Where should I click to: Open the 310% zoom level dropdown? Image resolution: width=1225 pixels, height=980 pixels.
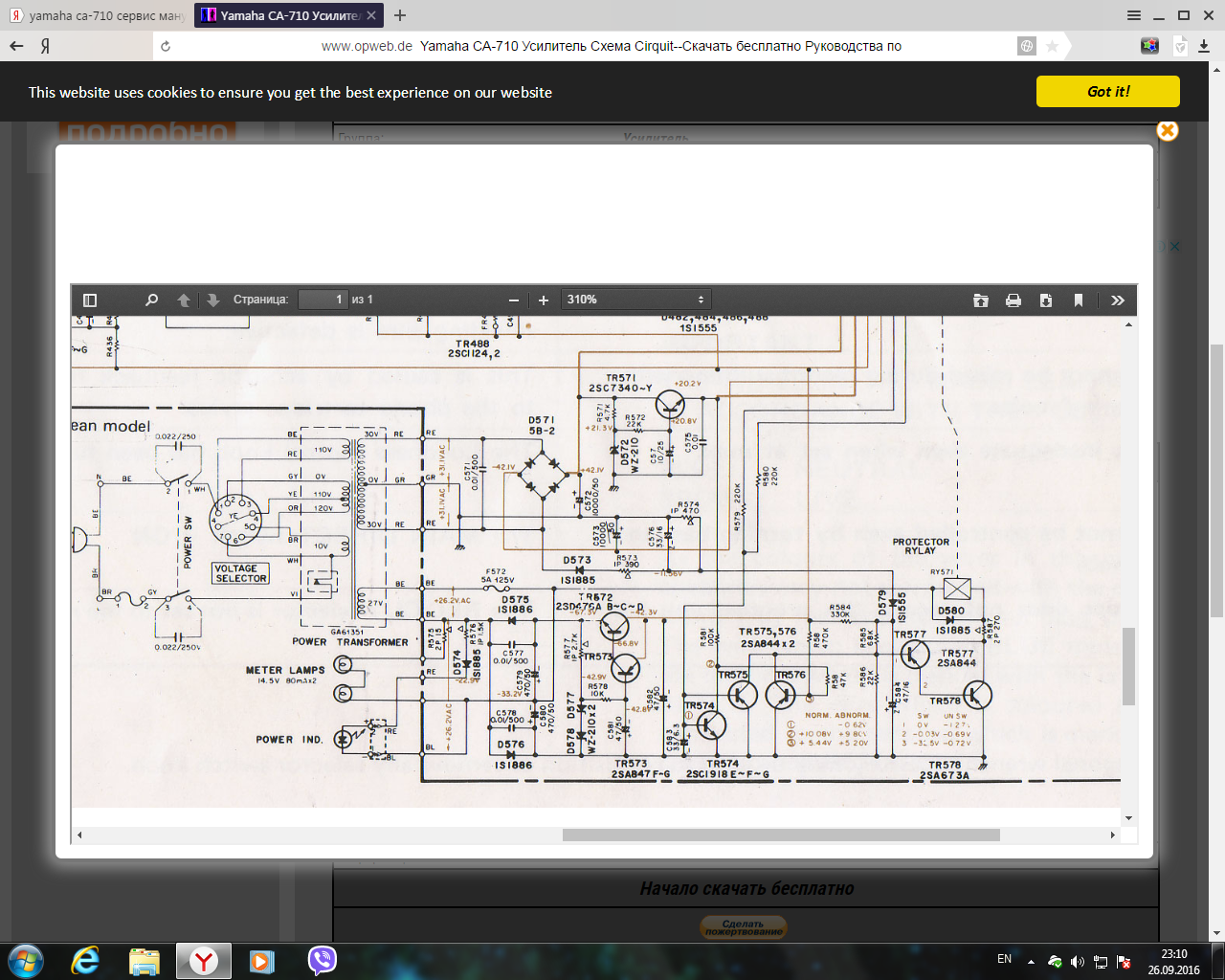(x=635, y=300)
